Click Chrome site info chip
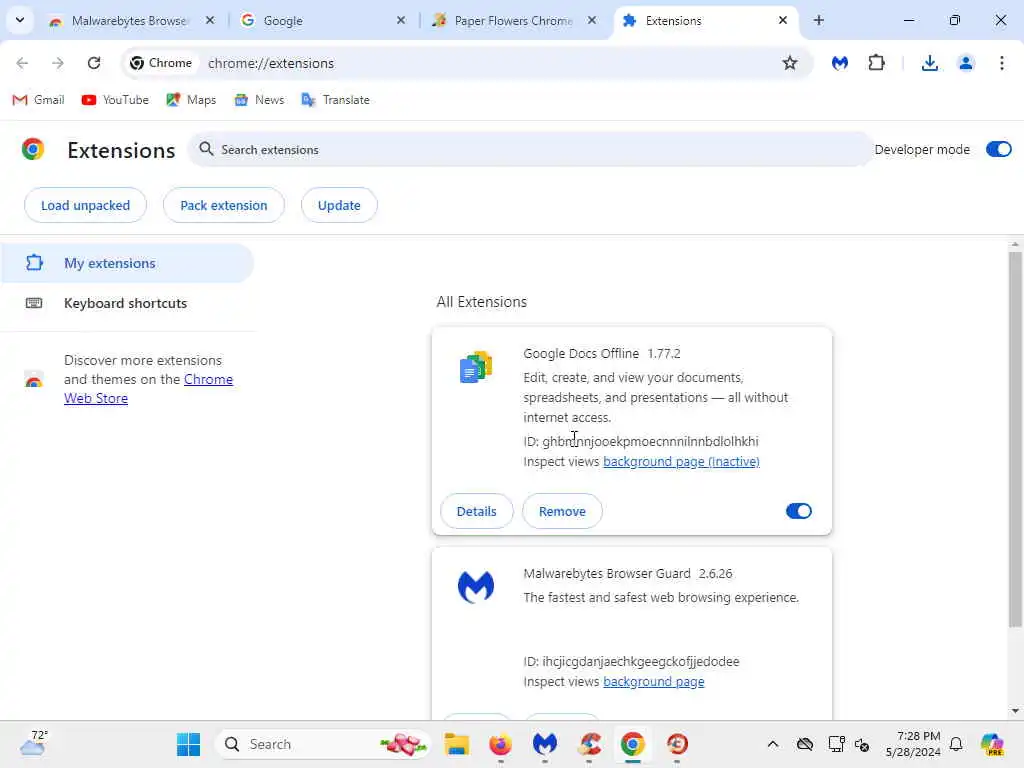Viewport: 1024px width, 768px height. 161,63
